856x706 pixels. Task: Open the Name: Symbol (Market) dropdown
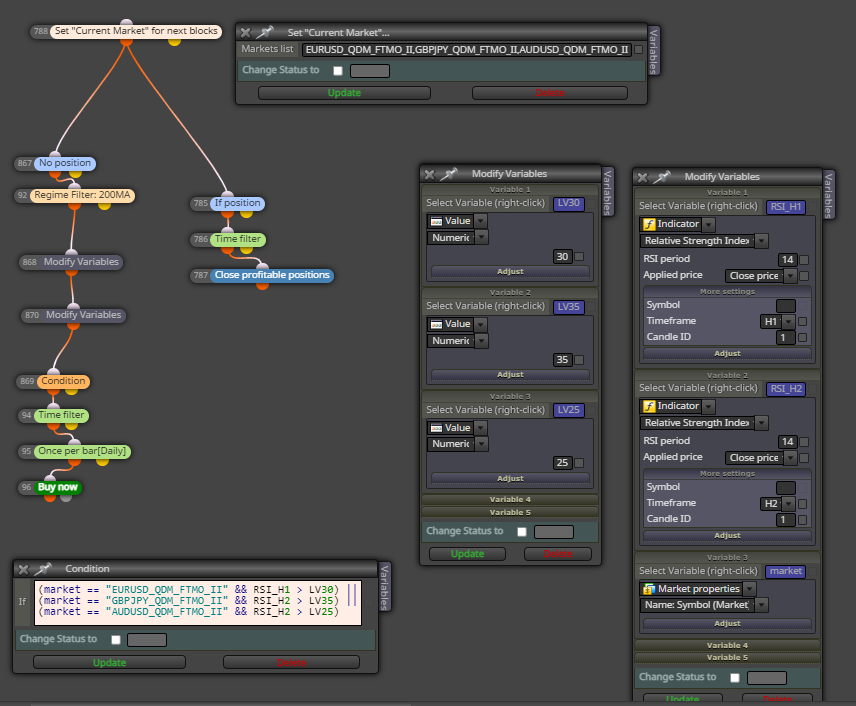(x=761, y=605)
